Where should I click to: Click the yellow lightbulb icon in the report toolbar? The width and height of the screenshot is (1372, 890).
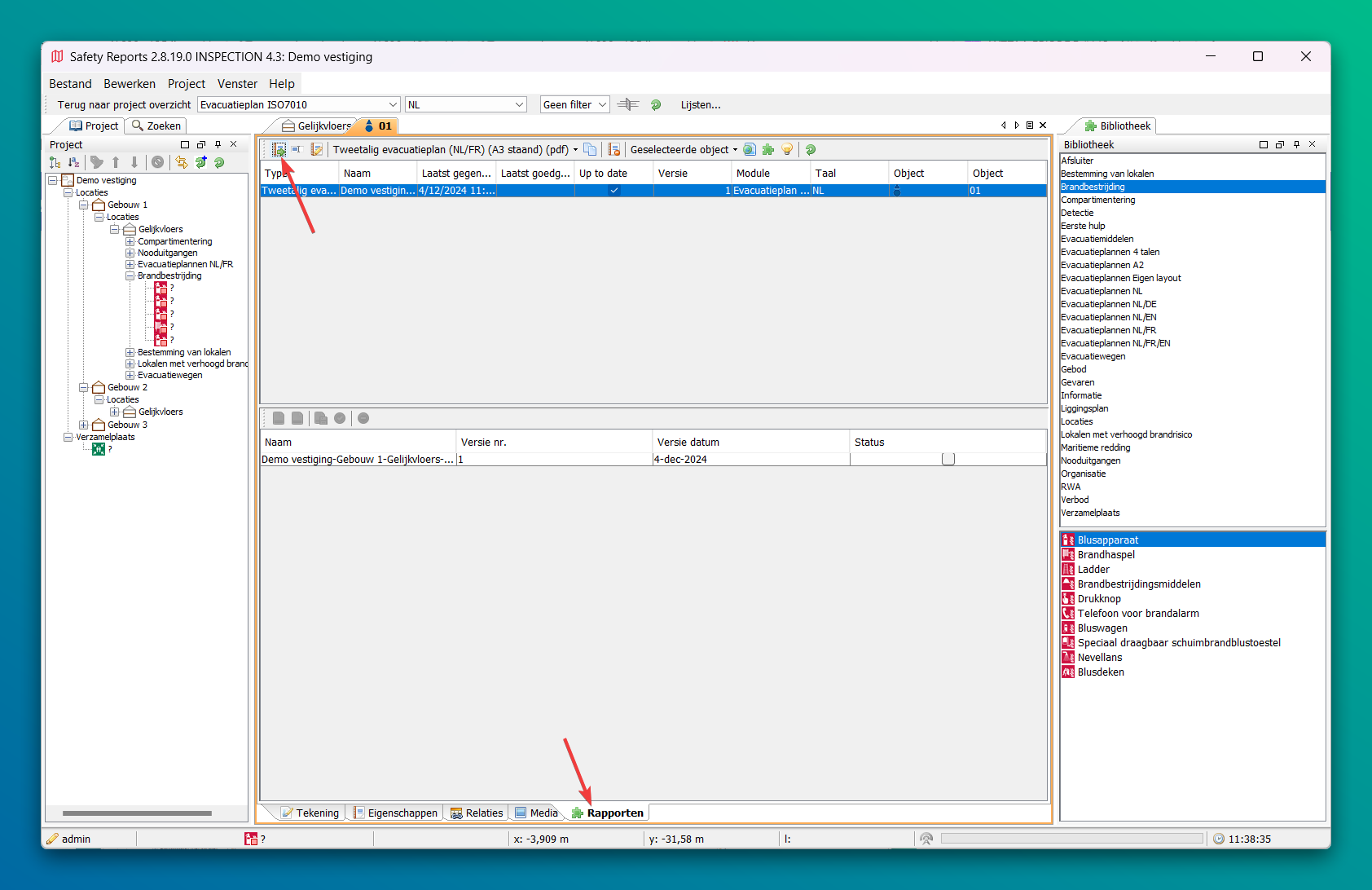[x=787, y=150]
